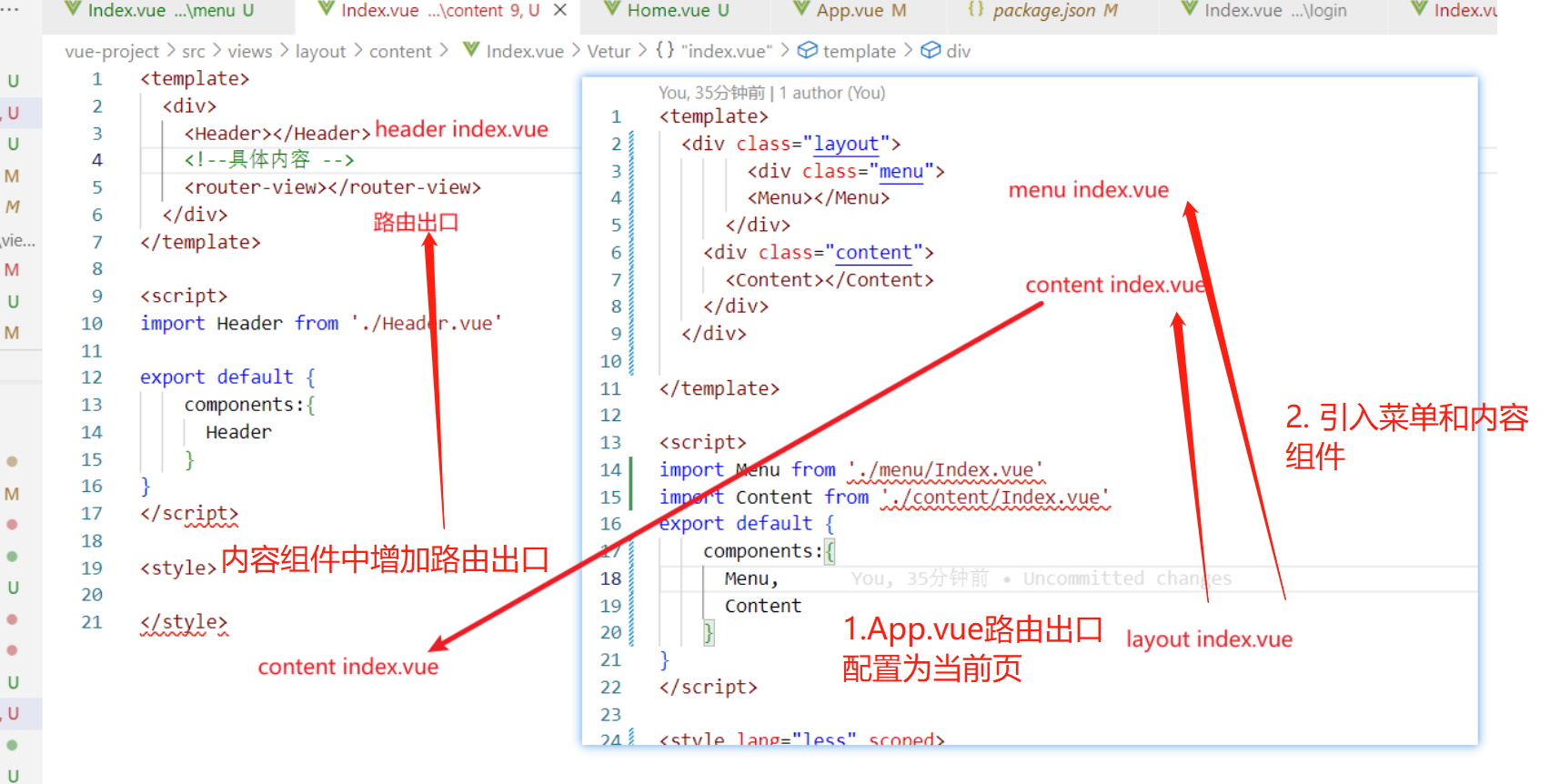Screen dimensions: 1550x784
Task: Click the div cube icon in breadcrumb
Action: 931,50
